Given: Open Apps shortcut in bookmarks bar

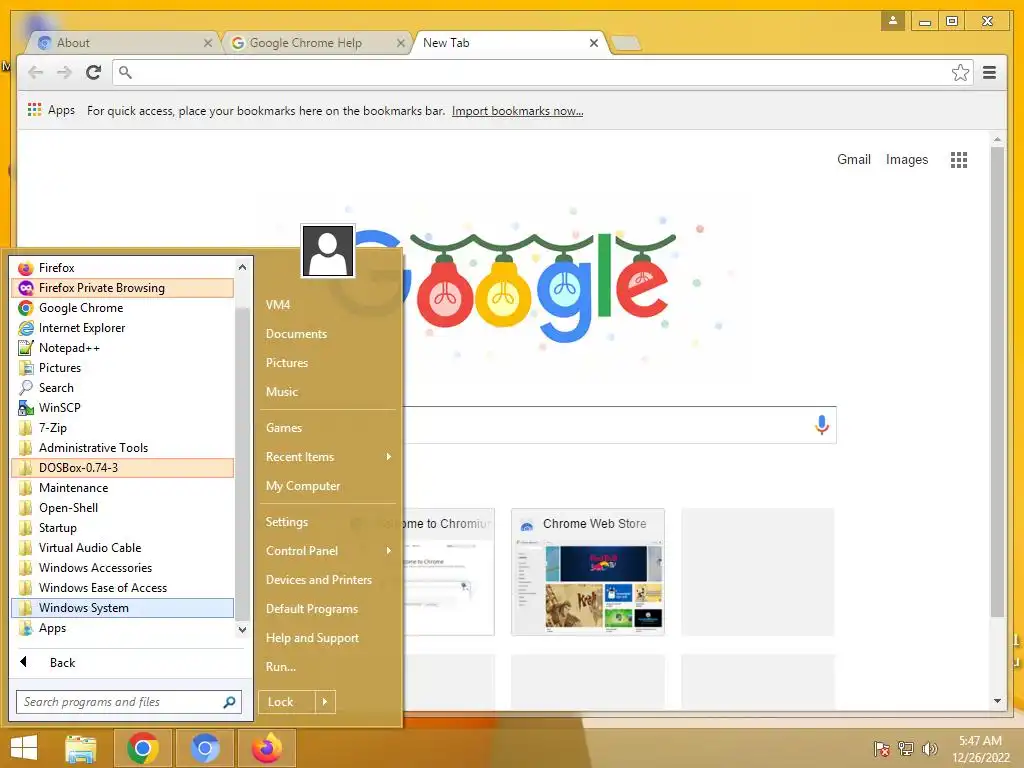Looking at the screenshot, I should coord(51,110).
